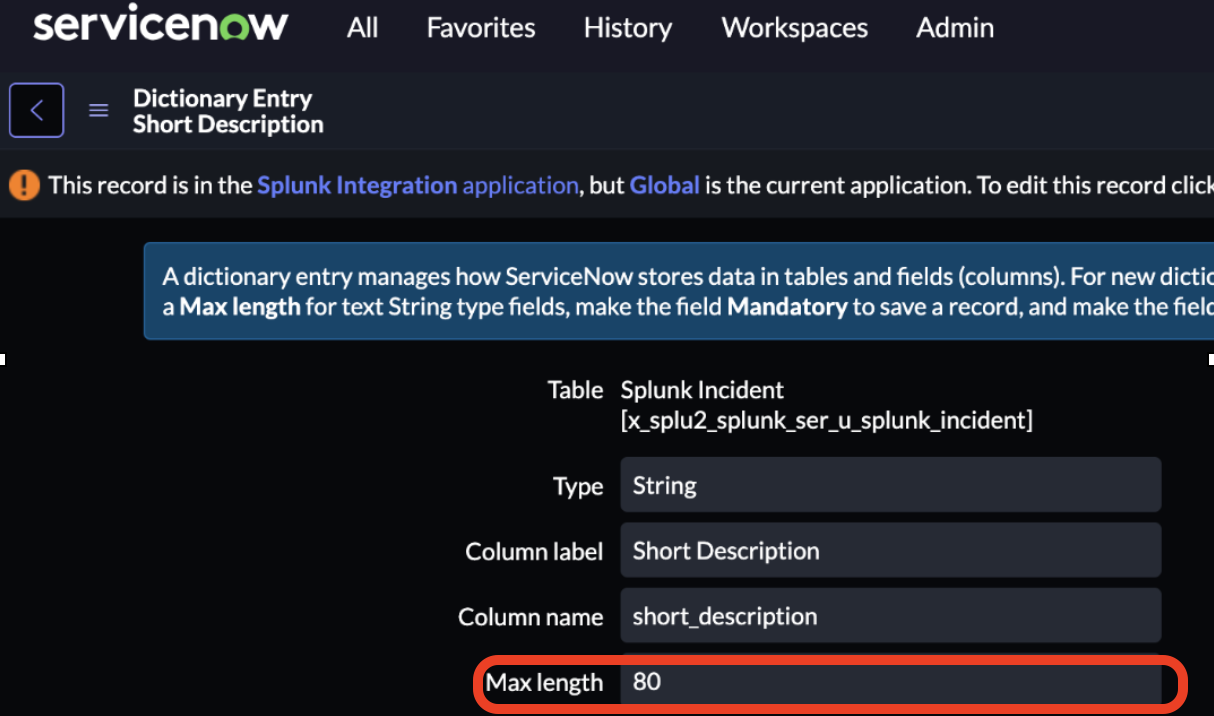This screenshot has height=716, width=1214.
Task: Click the ServiceNow logo
Action: pos(160,25)
